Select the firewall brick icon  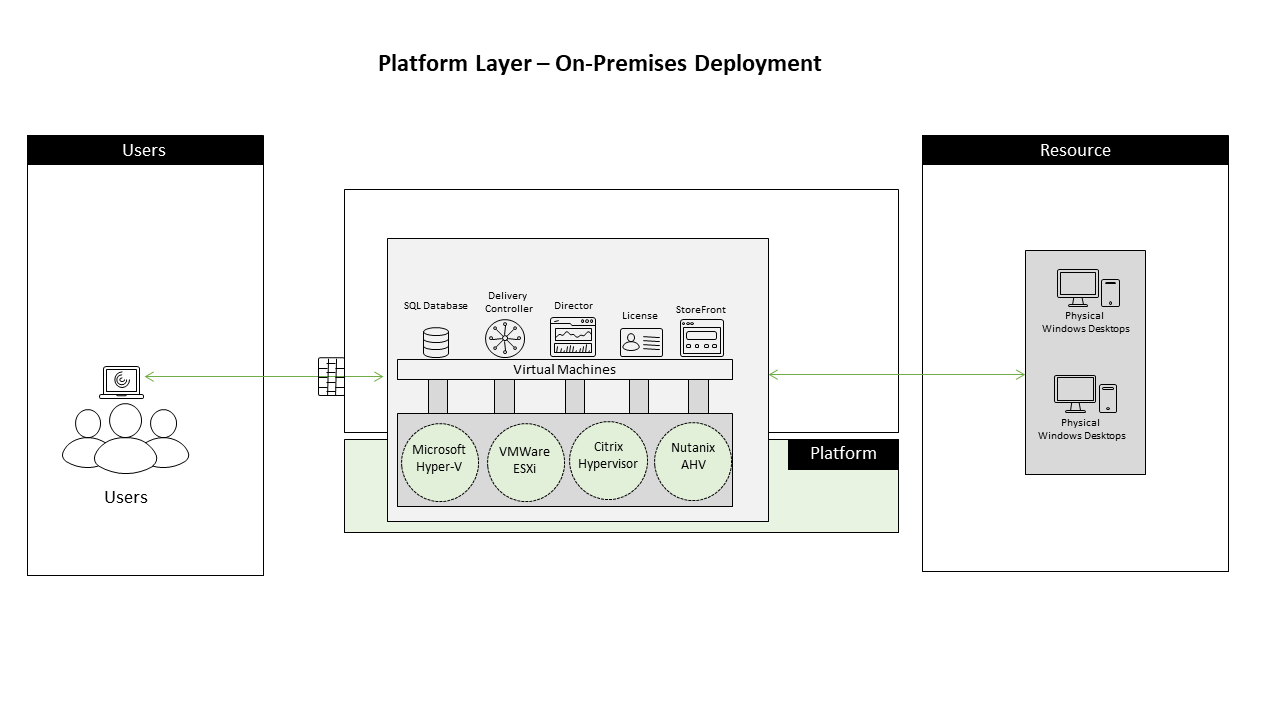pos(330,375)
